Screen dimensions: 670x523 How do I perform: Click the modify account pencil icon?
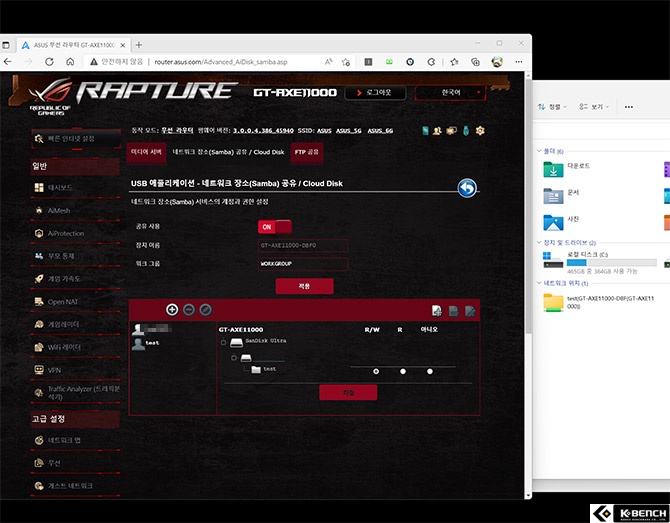pos(206,310)
